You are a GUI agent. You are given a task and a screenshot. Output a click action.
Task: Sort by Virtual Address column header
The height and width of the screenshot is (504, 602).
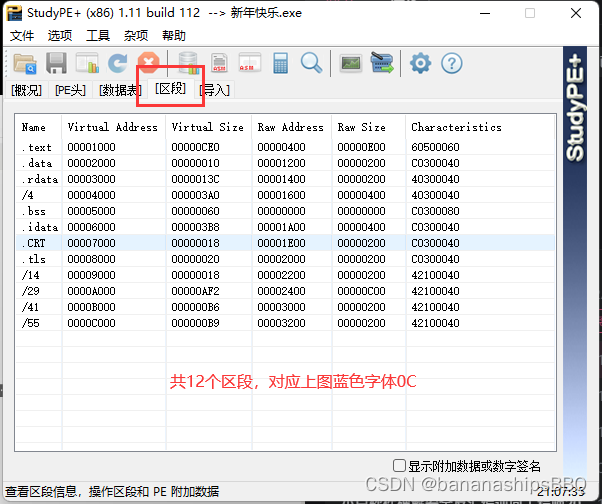pos(114,127)
